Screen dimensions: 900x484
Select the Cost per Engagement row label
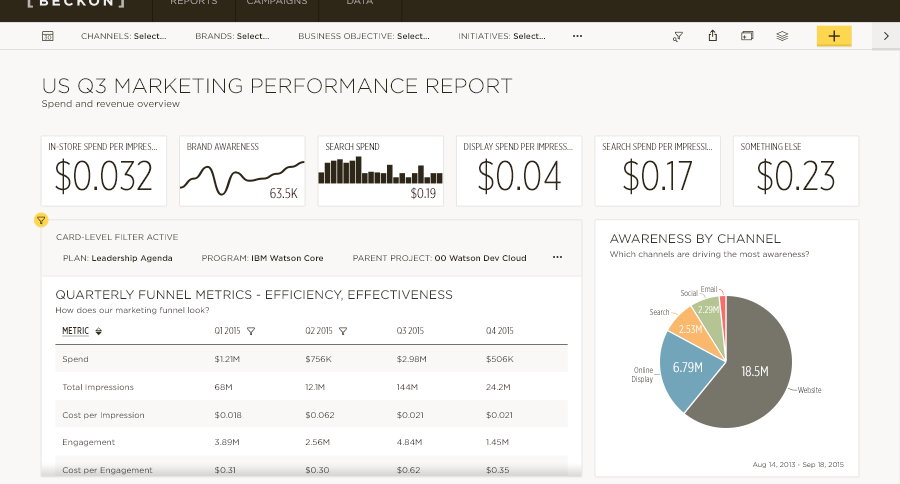coord(107,470)
